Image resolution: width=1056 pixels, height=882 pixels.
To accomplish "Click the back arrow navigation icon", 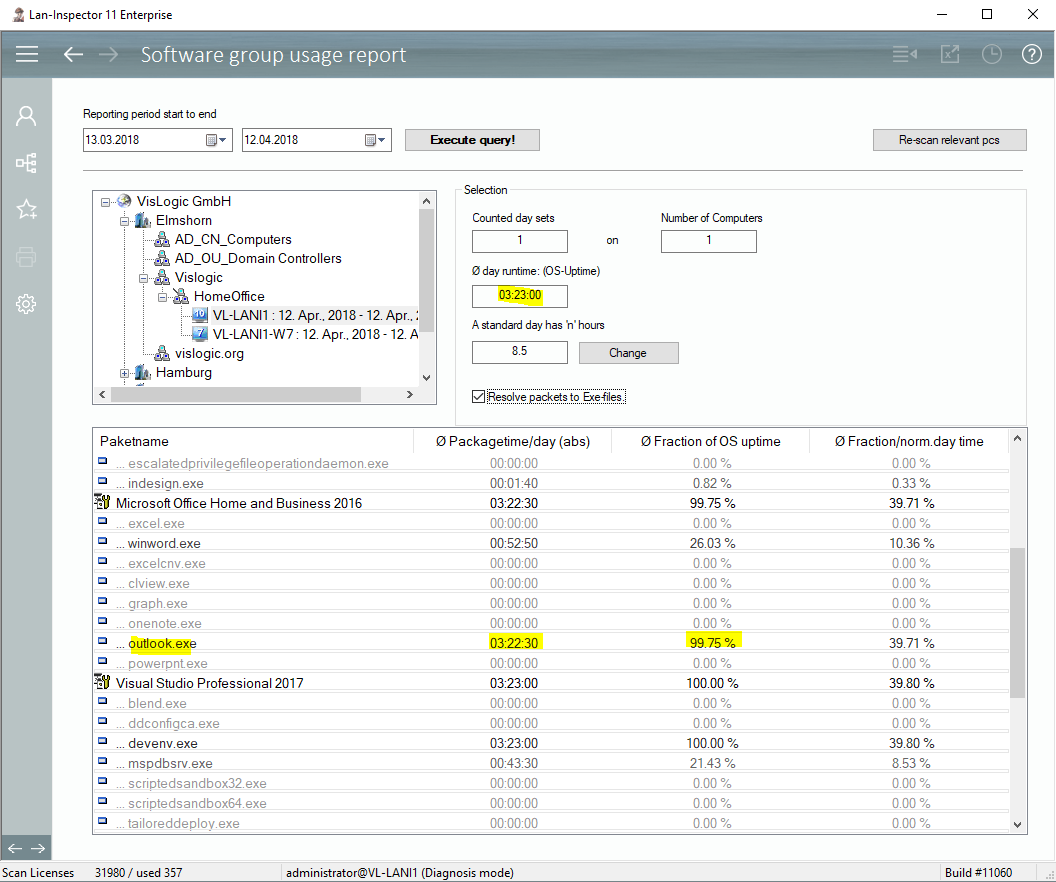I will tap(73, 54).
